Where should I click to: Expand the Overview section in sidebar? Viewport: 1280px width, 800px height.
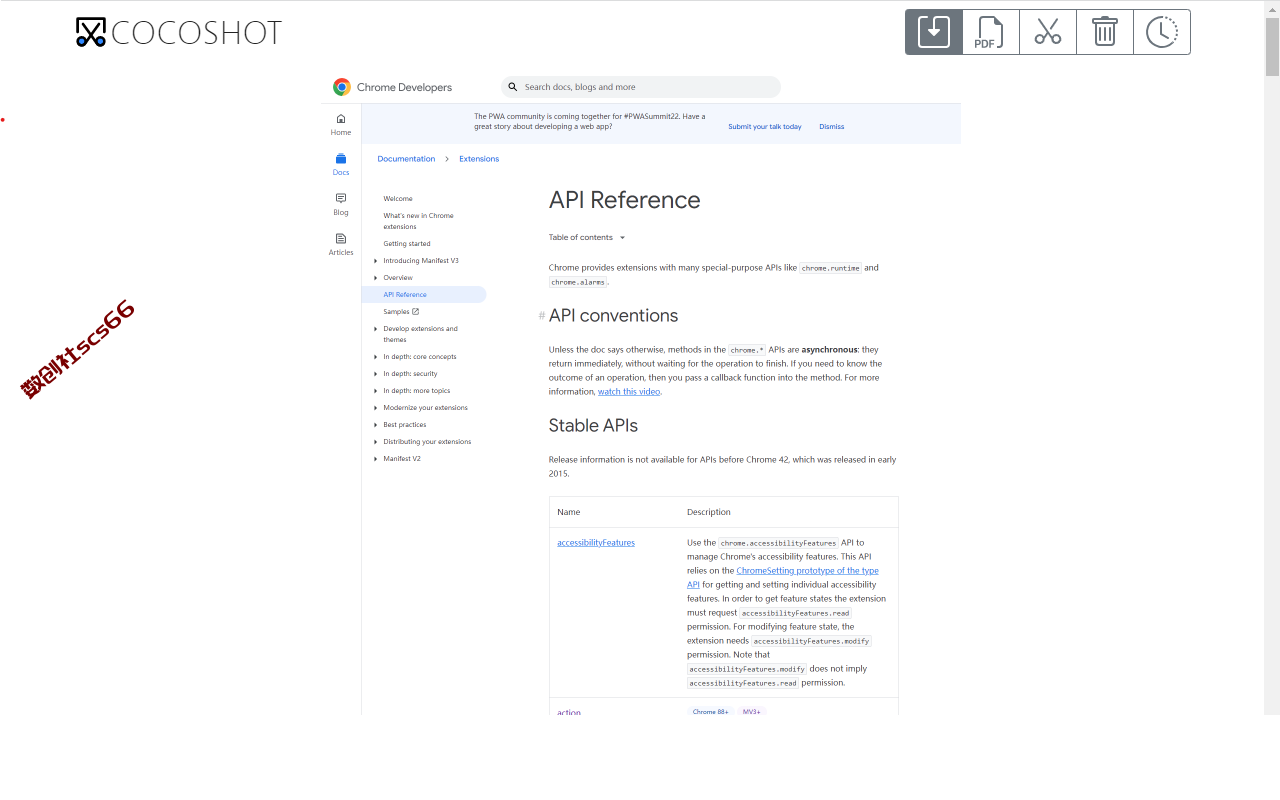pyautogui.click(x=375, y=278)
